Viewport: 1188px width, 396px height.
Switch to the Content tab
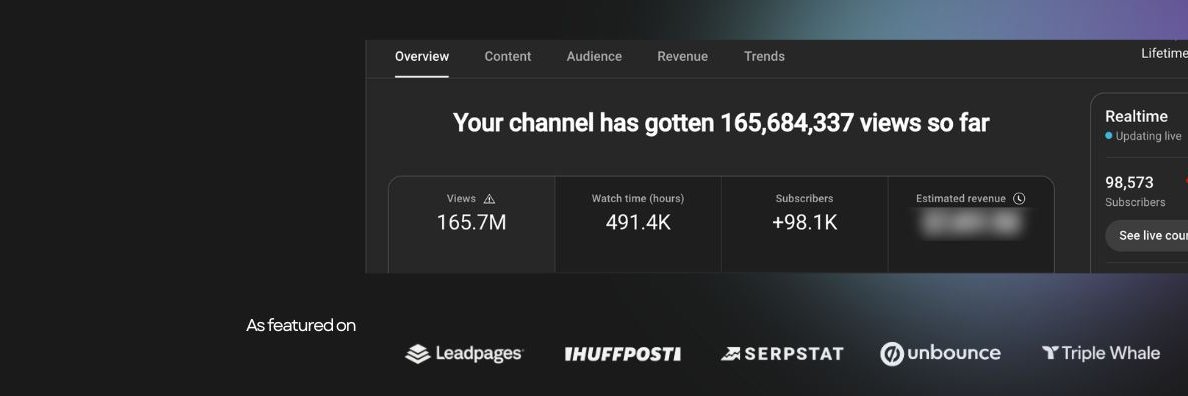pyautogui.click(x=508, y=57)
